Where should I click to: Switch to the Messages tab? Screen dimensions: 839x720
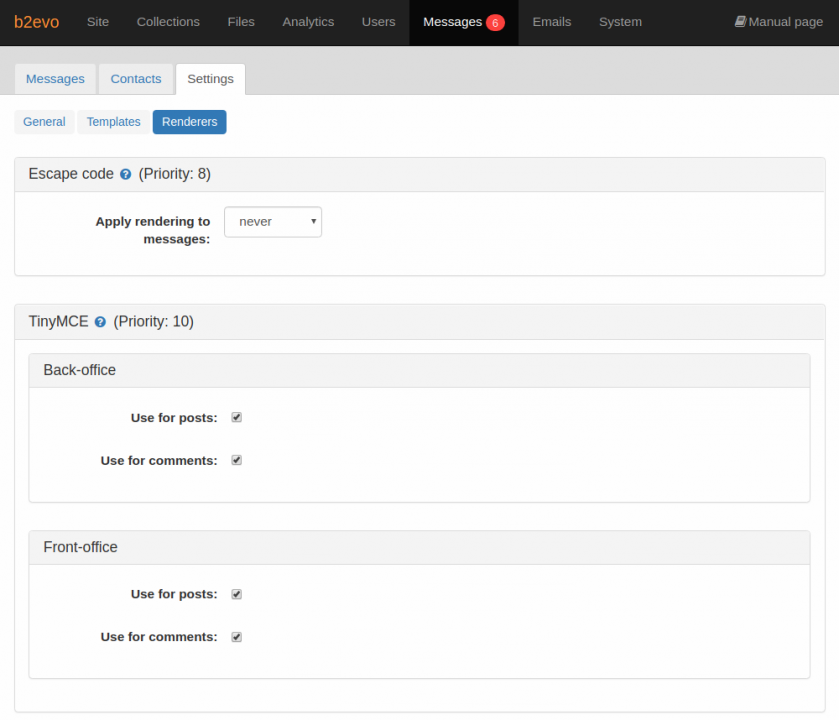pos(55,79)
